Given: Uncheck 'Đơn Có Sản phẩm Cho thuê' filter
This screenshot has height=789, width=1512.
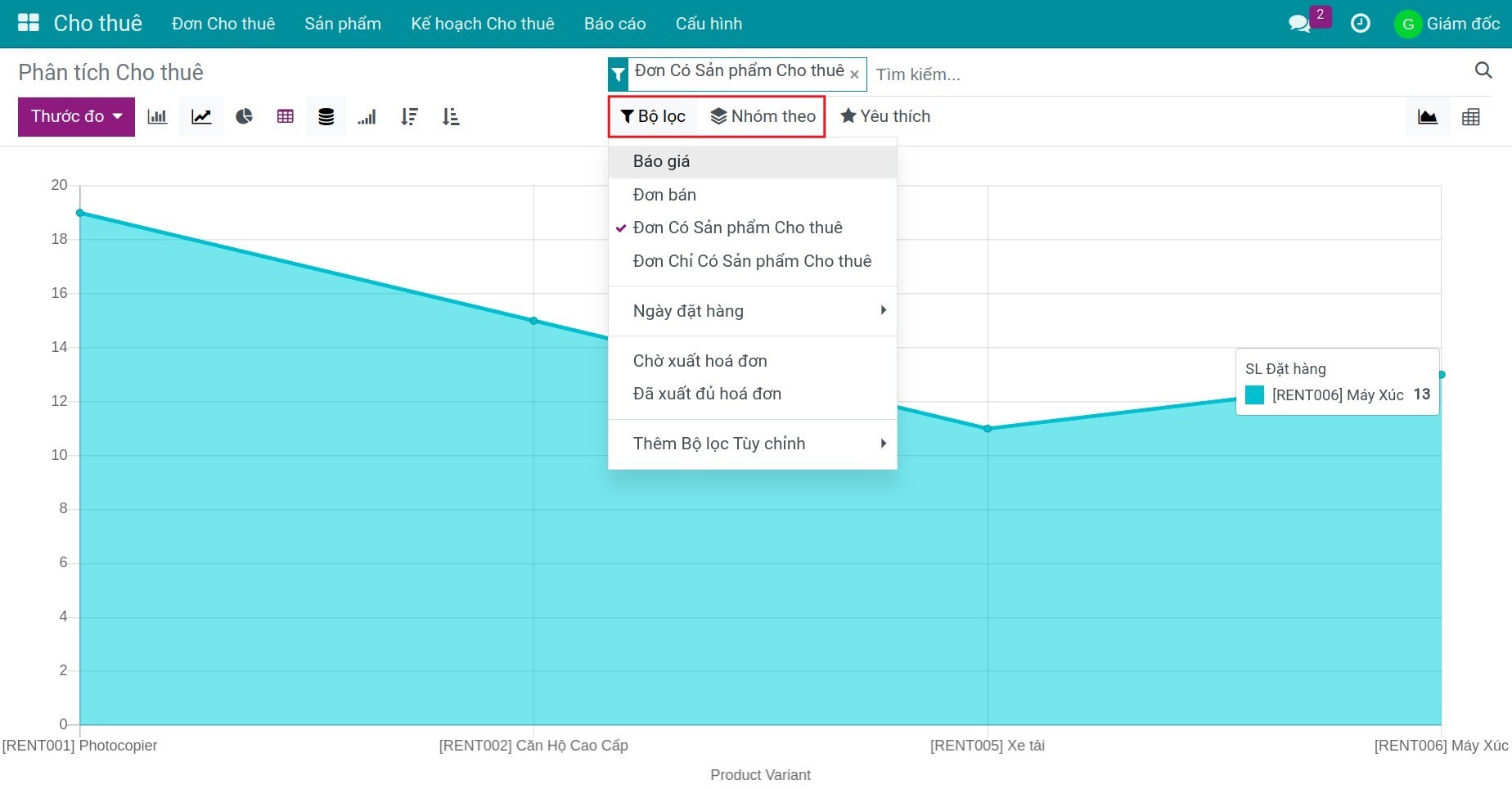Looking at the screenshot, I should (753, 228).
